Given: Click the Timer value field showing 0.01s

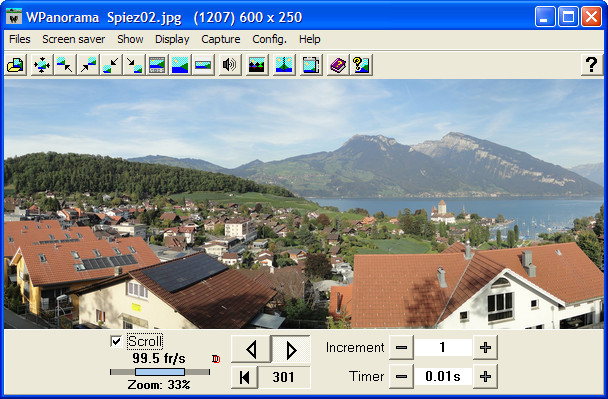Looking at the screenshot, I should 443,376.
